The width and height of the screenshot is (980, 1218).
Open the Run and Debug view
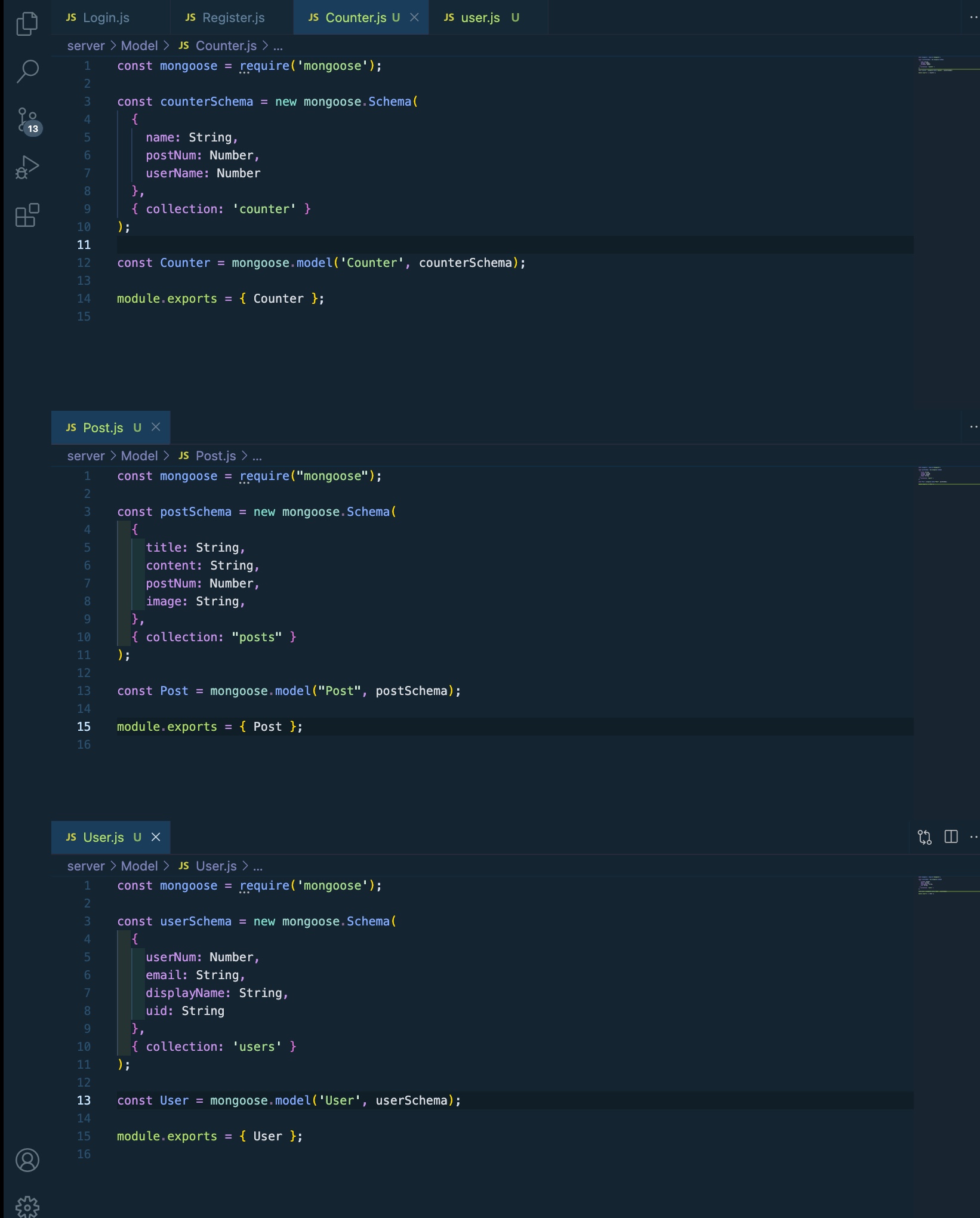tap(27, 167)
